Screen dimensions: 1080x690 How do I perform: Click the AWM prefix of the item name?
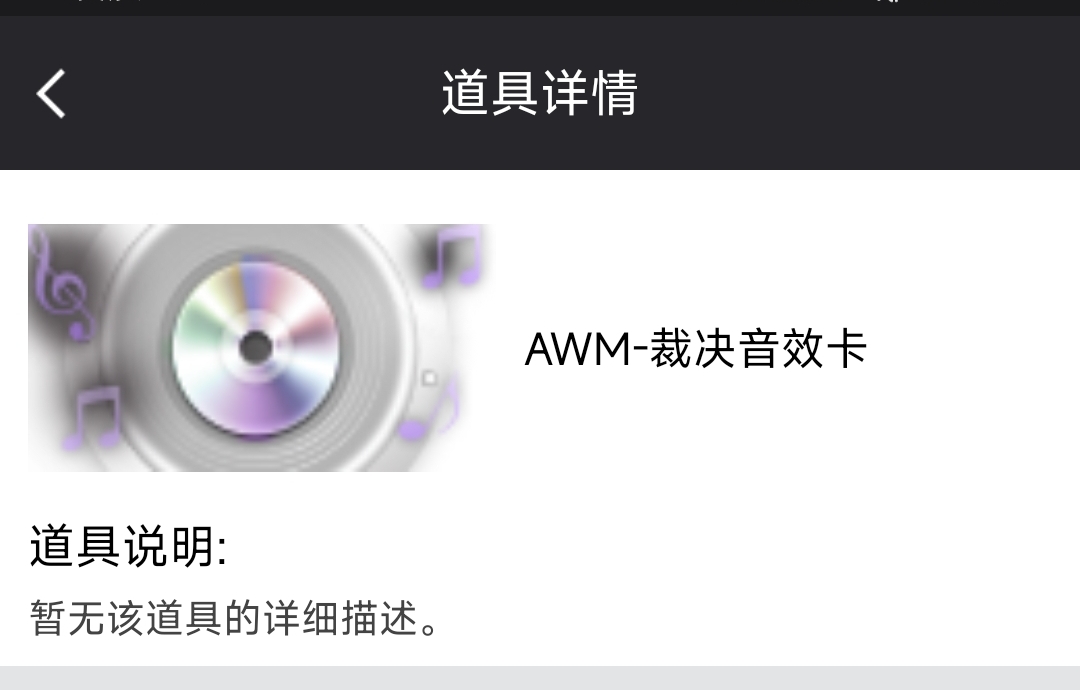[x=578, y=350]
